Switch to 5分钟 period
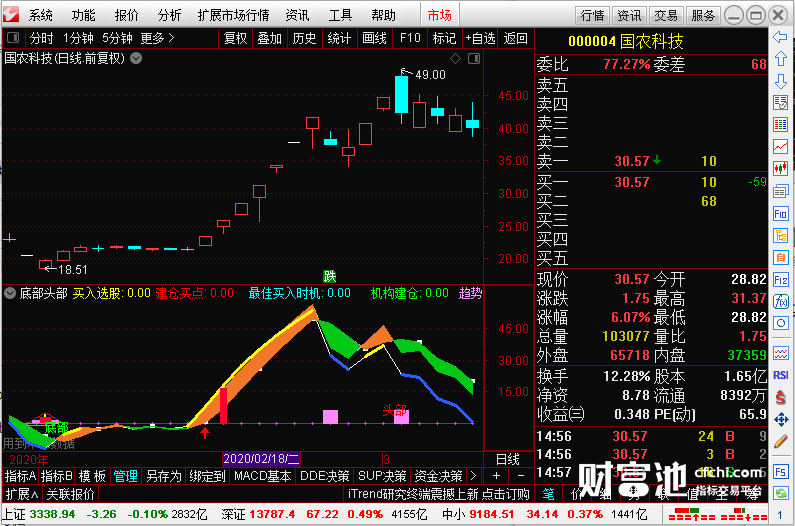 coord(117,38)
